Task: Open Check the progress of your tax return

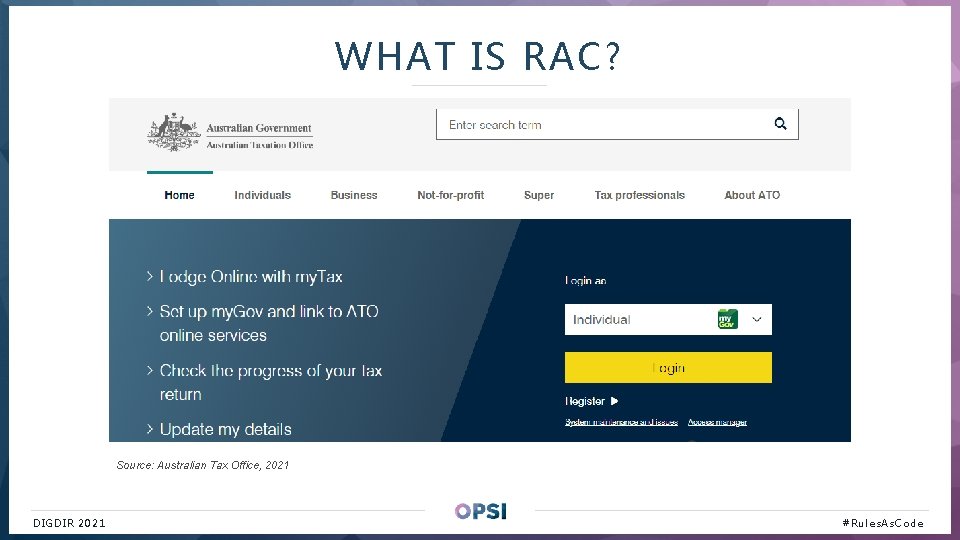Action: click(x=271, y=383)
